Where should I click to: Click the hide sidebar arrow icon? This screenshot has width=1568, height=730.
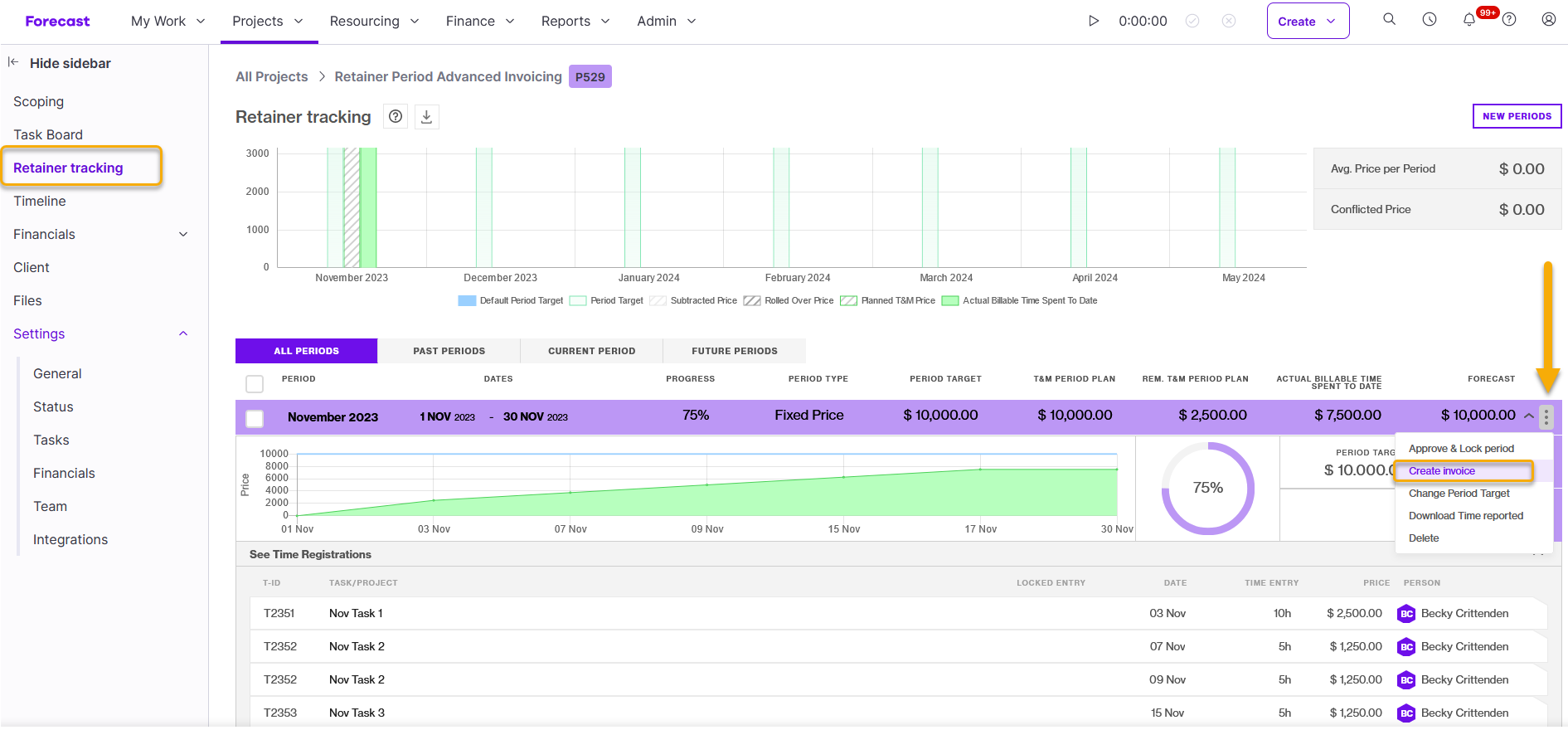tap(13, 62)
